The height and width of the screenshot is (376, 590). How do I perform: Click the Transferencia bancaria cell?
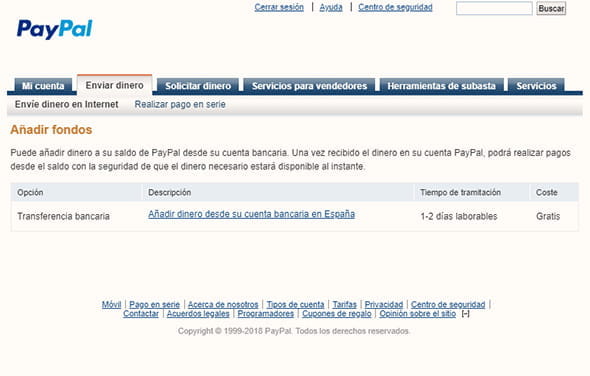(63, 216)
